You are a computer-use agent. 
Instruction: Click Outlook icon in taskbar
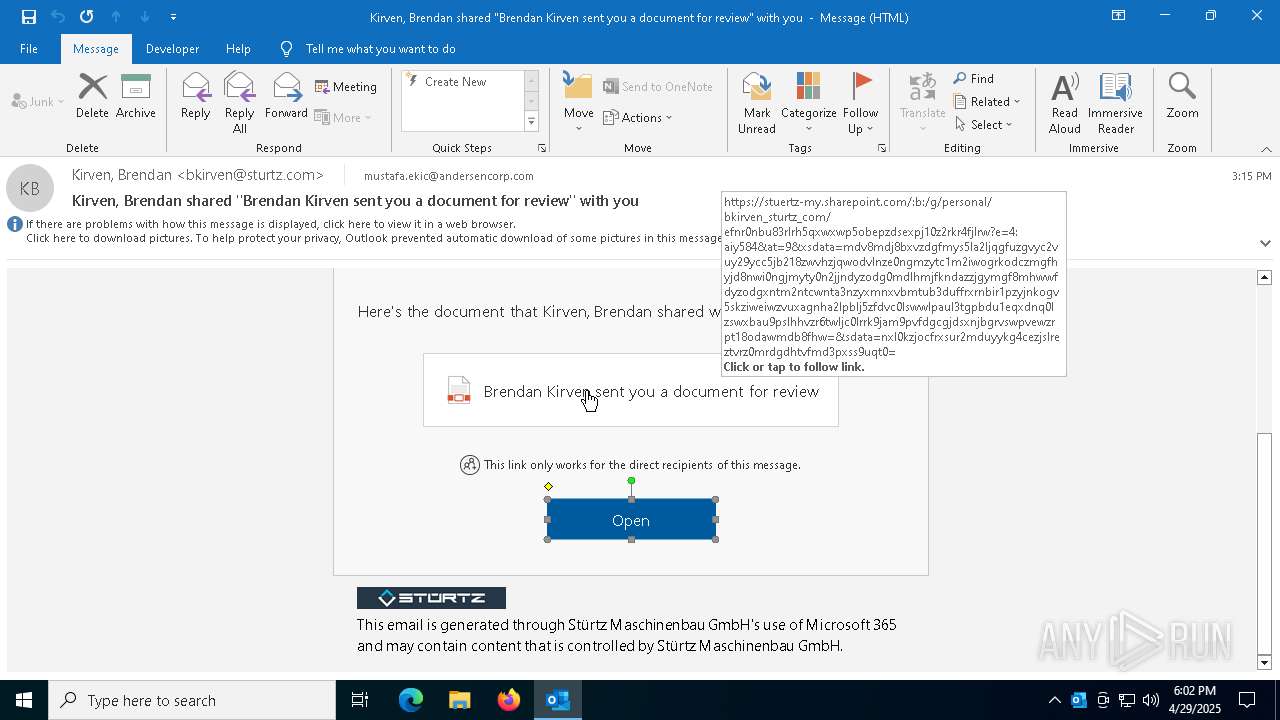[x=558, y=700]
